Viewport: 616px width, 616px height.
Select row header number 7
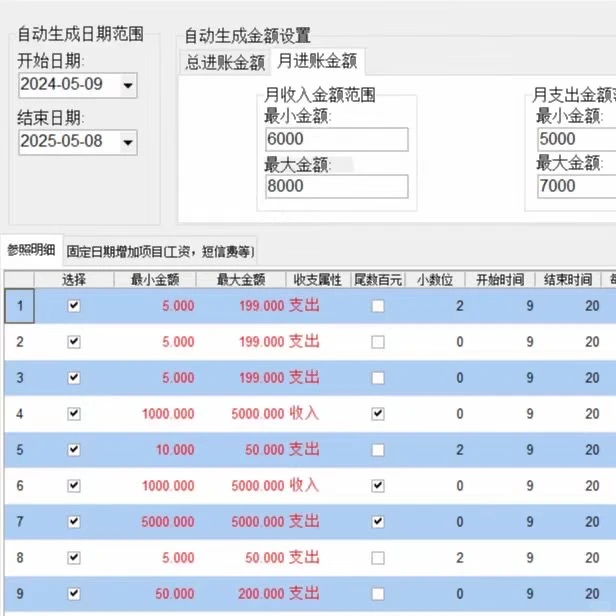tap(20, 522)
